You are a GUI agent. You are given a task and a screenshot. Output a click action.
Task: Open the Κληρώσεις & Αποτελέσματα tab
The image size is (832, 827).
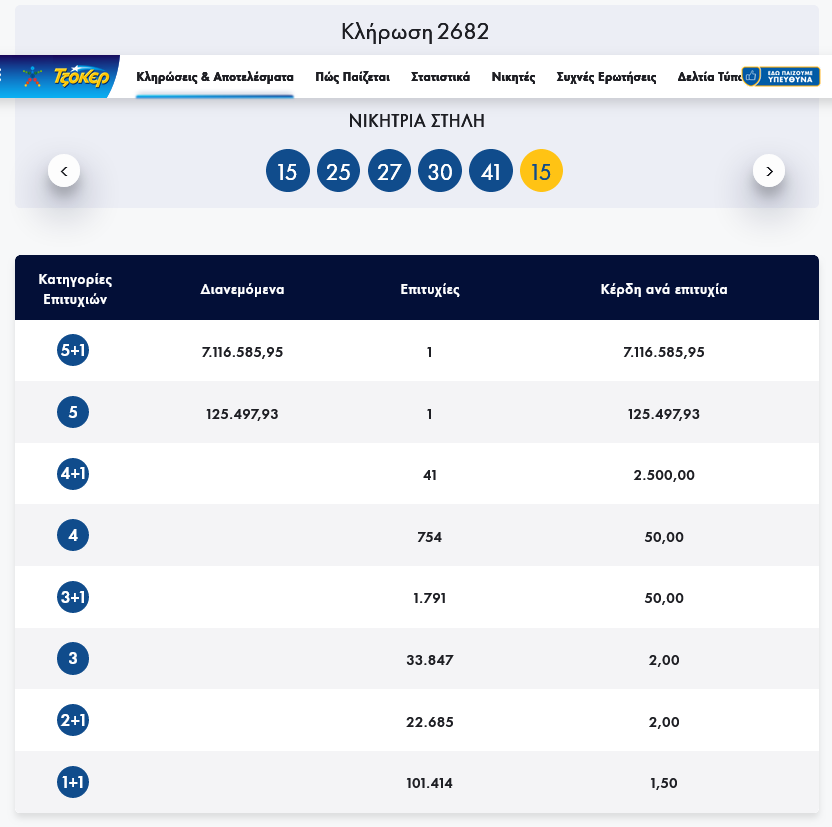pyautogui.click(x=215, y=77)
